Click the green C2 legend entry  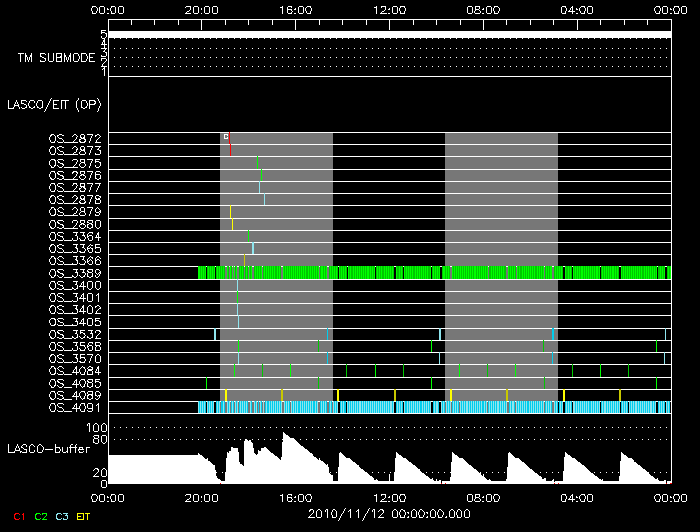point(41,516)
